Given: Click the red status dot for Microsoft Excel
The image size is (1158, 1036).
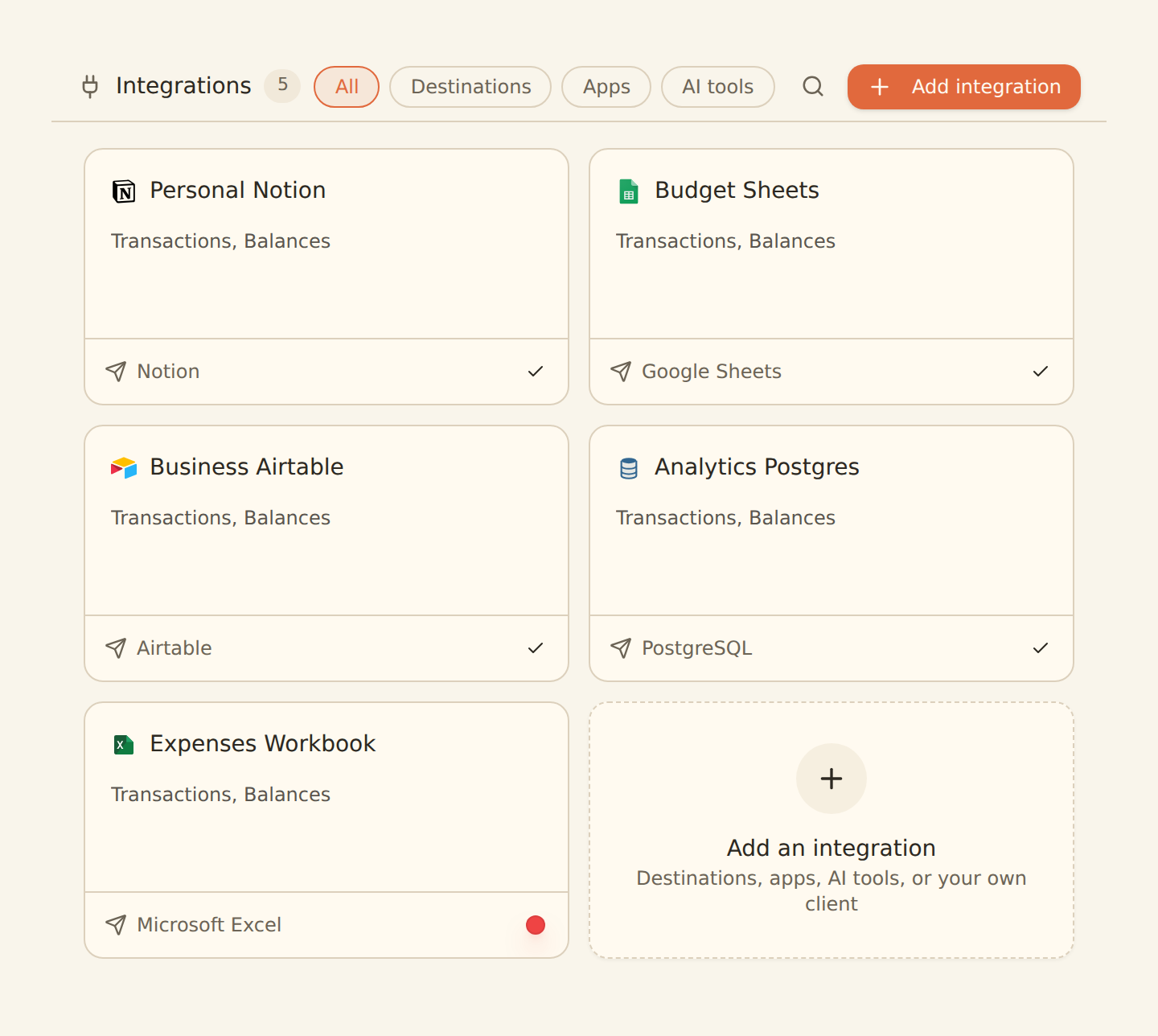Looking at the screenshot, I should [x=536, y=925].
